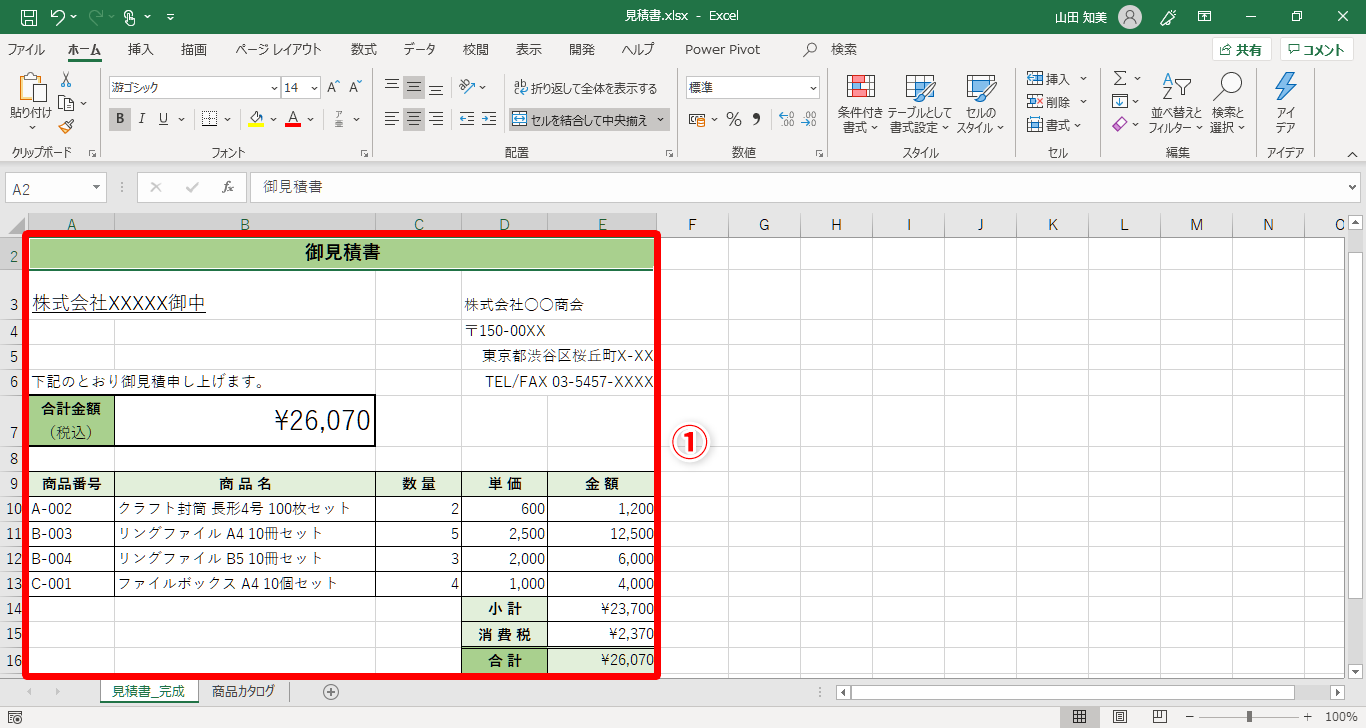The width and height of the screenshot is (1366, 728).
Task: Apply the red font color button
Action: [x=293, y=119]
